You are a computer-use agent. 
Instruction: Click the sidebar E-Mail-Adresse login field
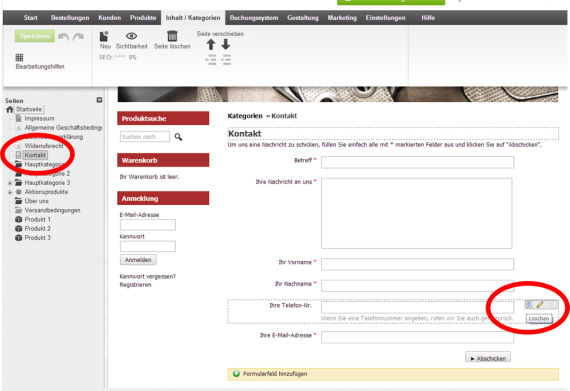click(148, 225)
